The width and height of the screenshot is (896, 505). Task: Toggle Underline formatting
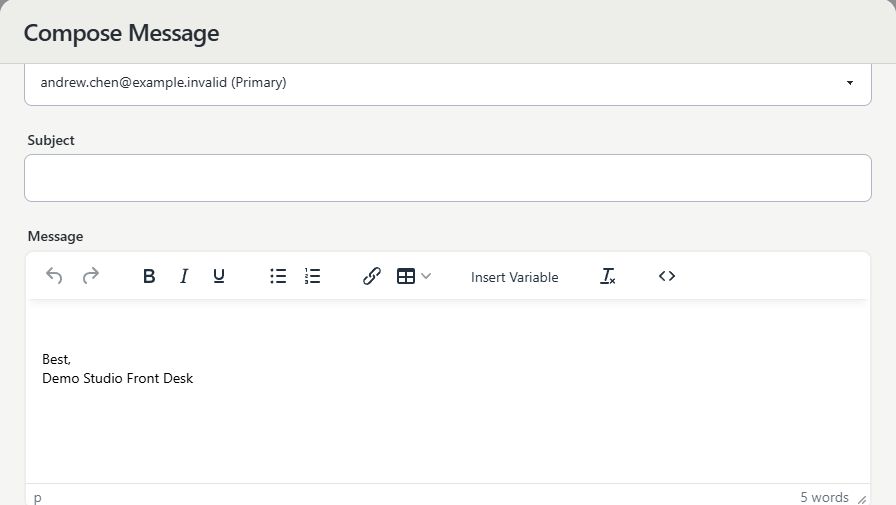coord(219,276)
